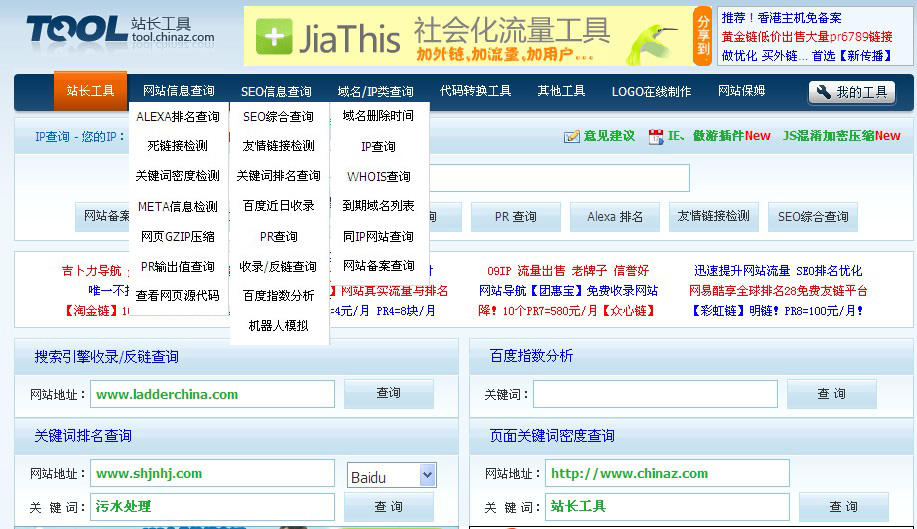
Task: Select 友情链接检测 dropdown menu entry
Action: (278, 146)
